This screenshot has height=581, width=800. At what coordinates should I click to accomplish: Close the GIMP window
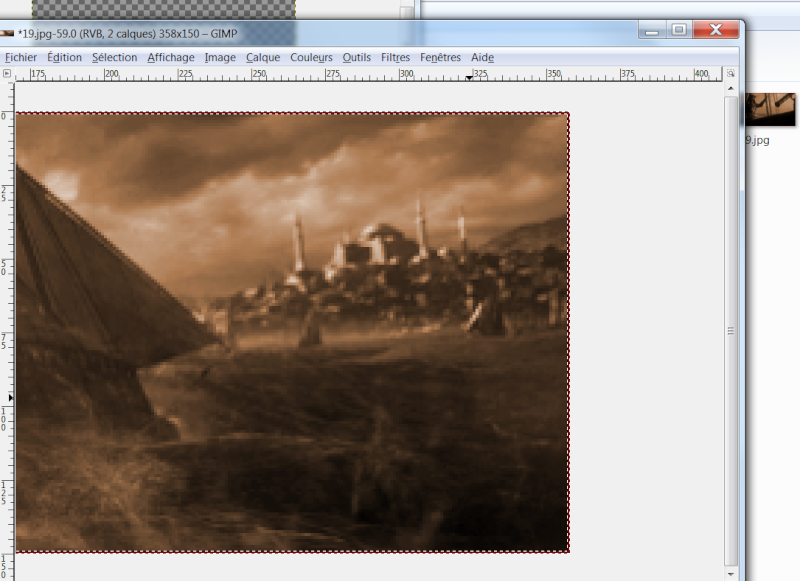tap(716, 30)
